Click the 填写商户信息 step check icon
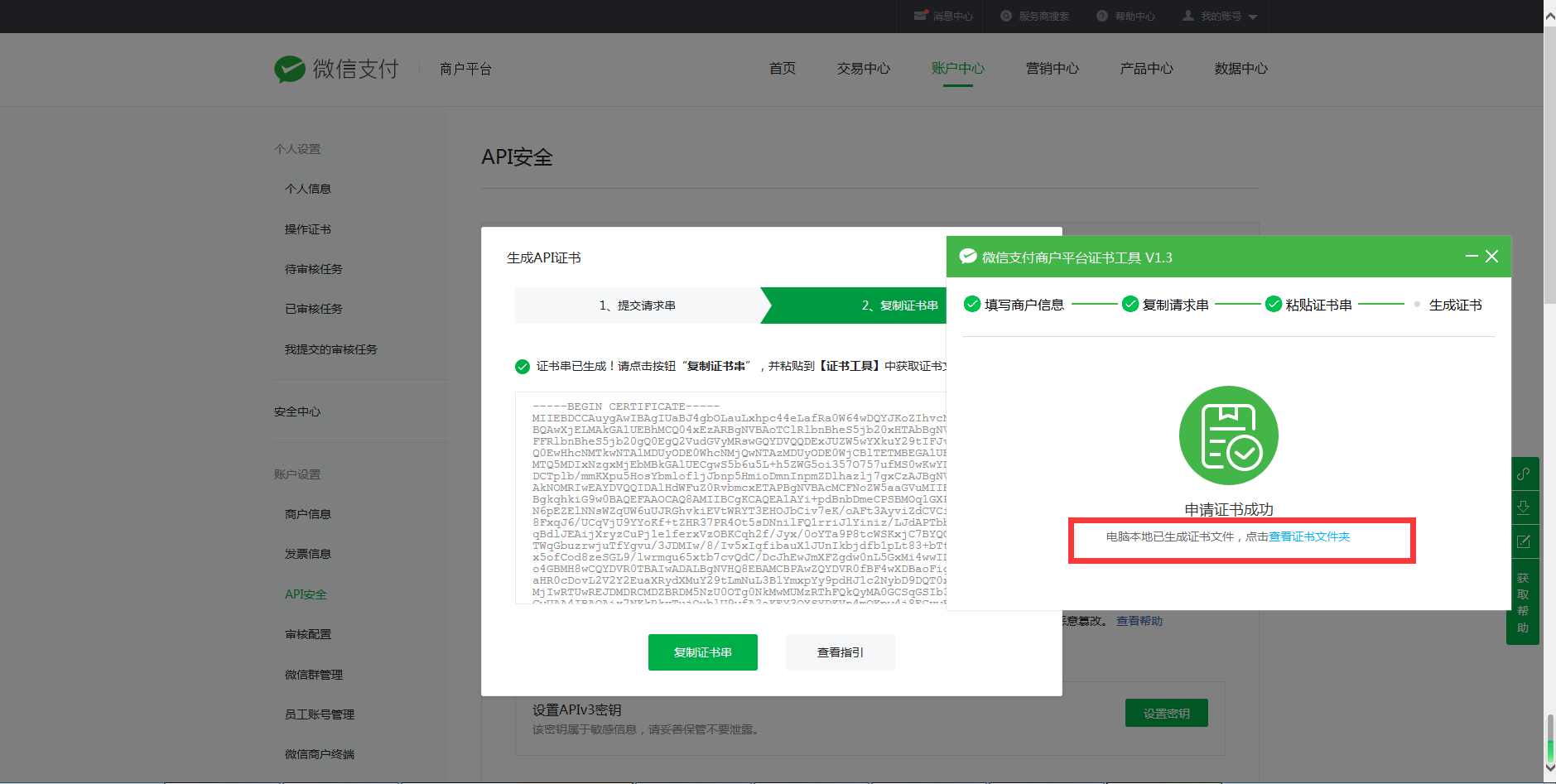The width and height of the screenshot is (1556, 784). (972, 304)
